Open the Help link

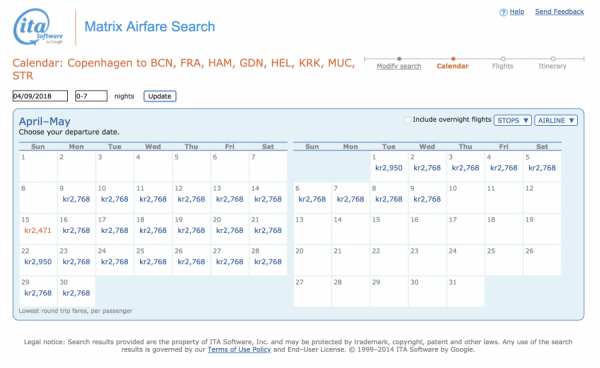(517, 12)
